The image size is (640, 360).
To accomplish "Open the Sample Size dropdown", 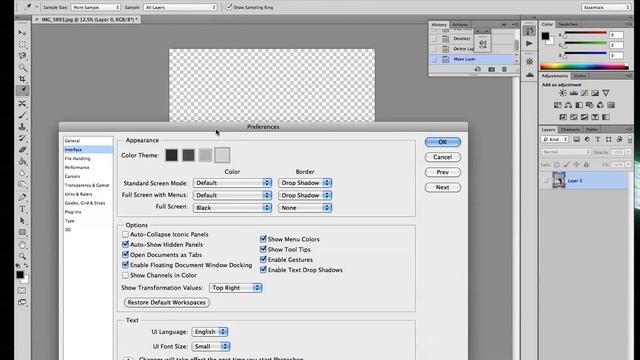I will (x=96, y=7).
